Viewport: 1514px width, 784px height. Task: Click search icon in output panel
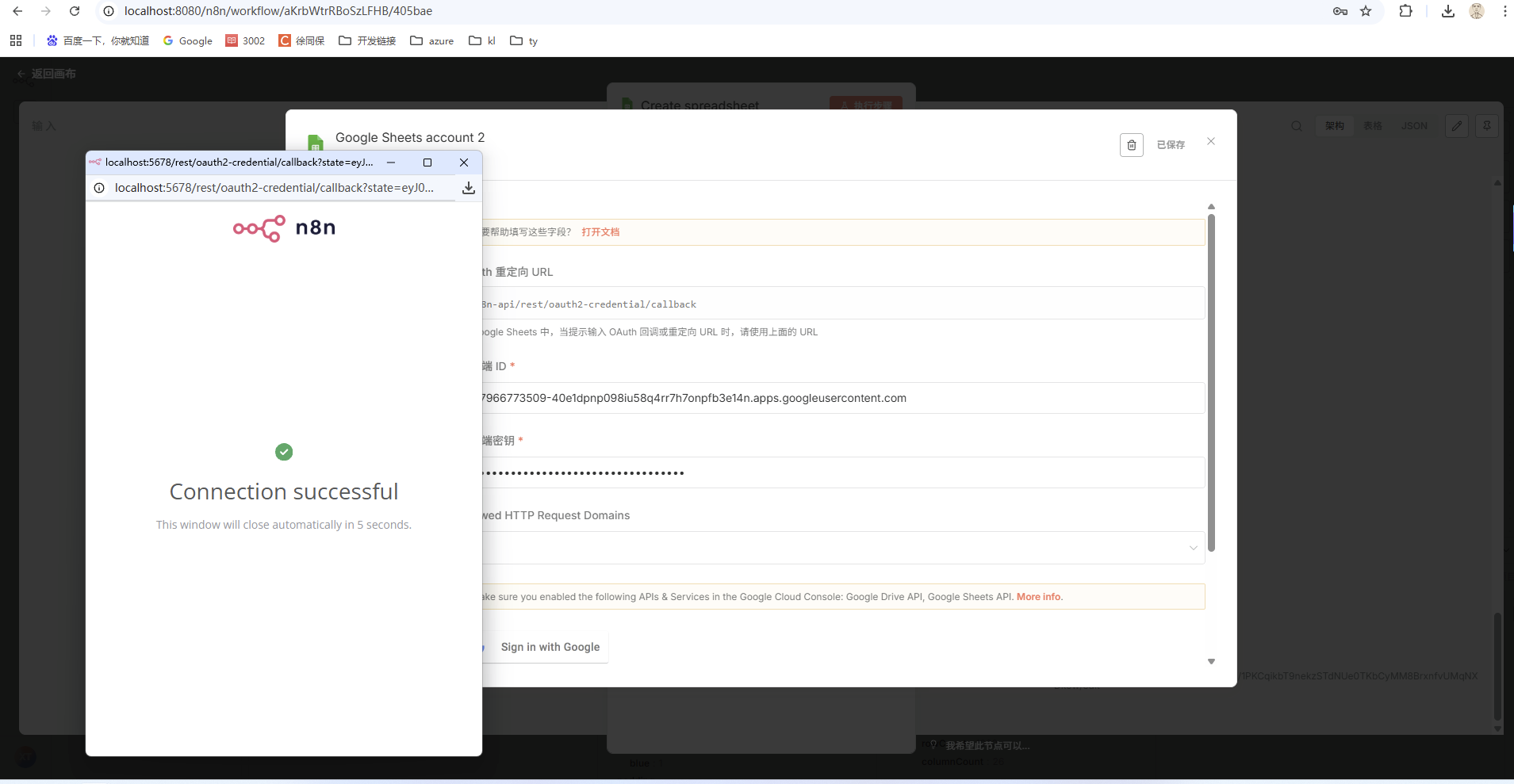point(1297,126)
